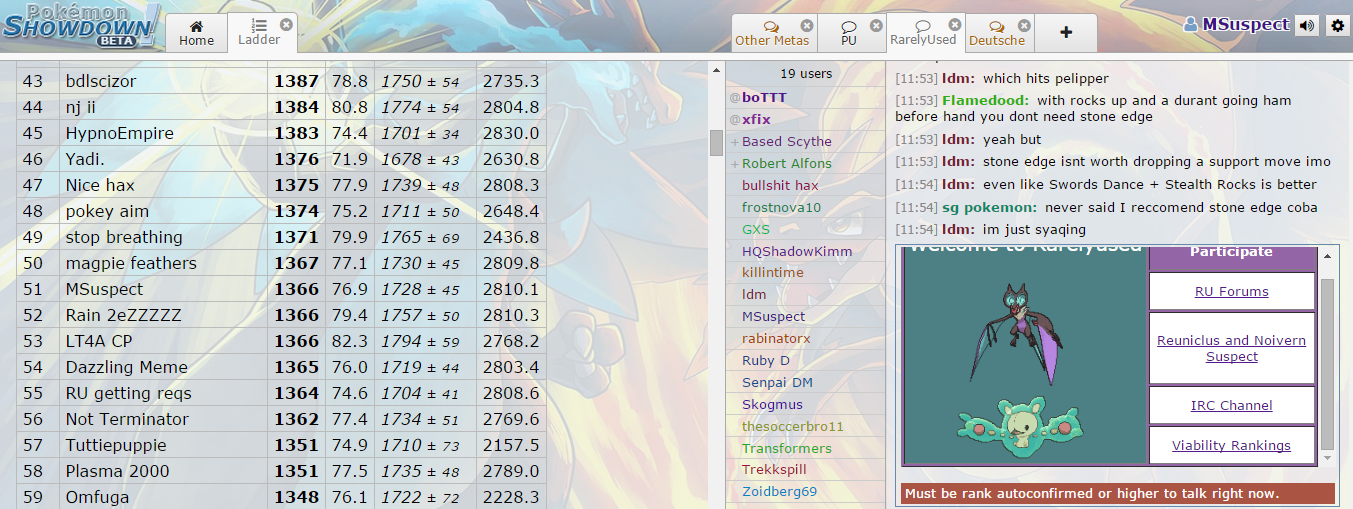Select ladder entry Dazzling Meme
Screen dimensions: 1353x509
(x=282, y=367)
